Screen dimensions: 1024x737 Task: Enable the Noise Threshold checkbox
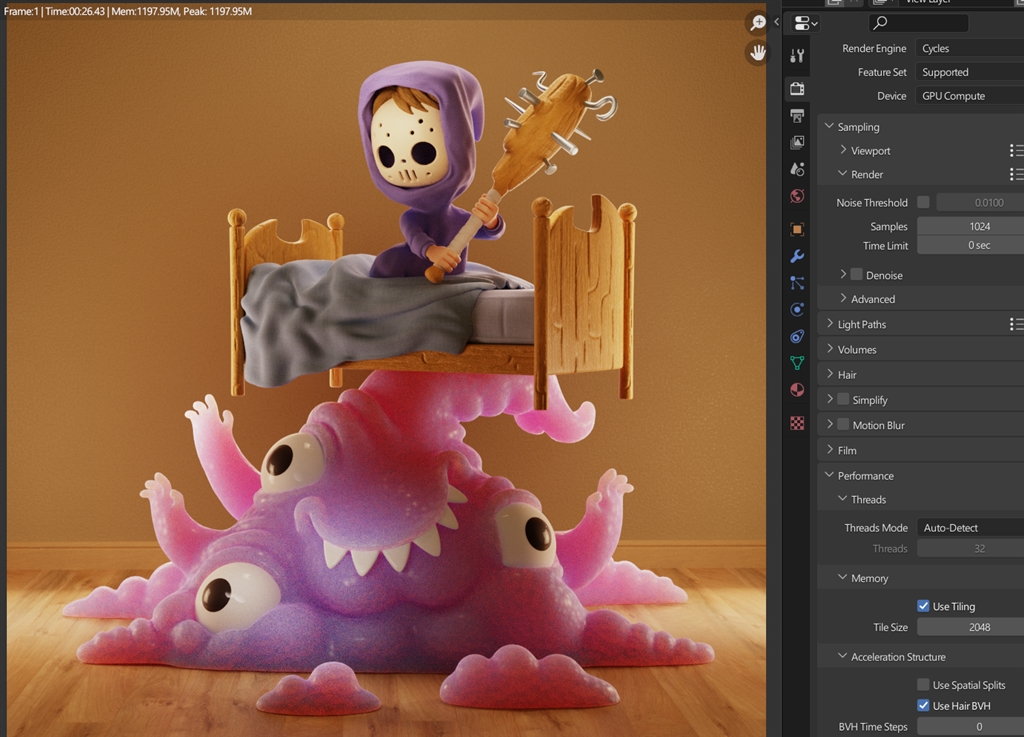click(x=923, y=202)
